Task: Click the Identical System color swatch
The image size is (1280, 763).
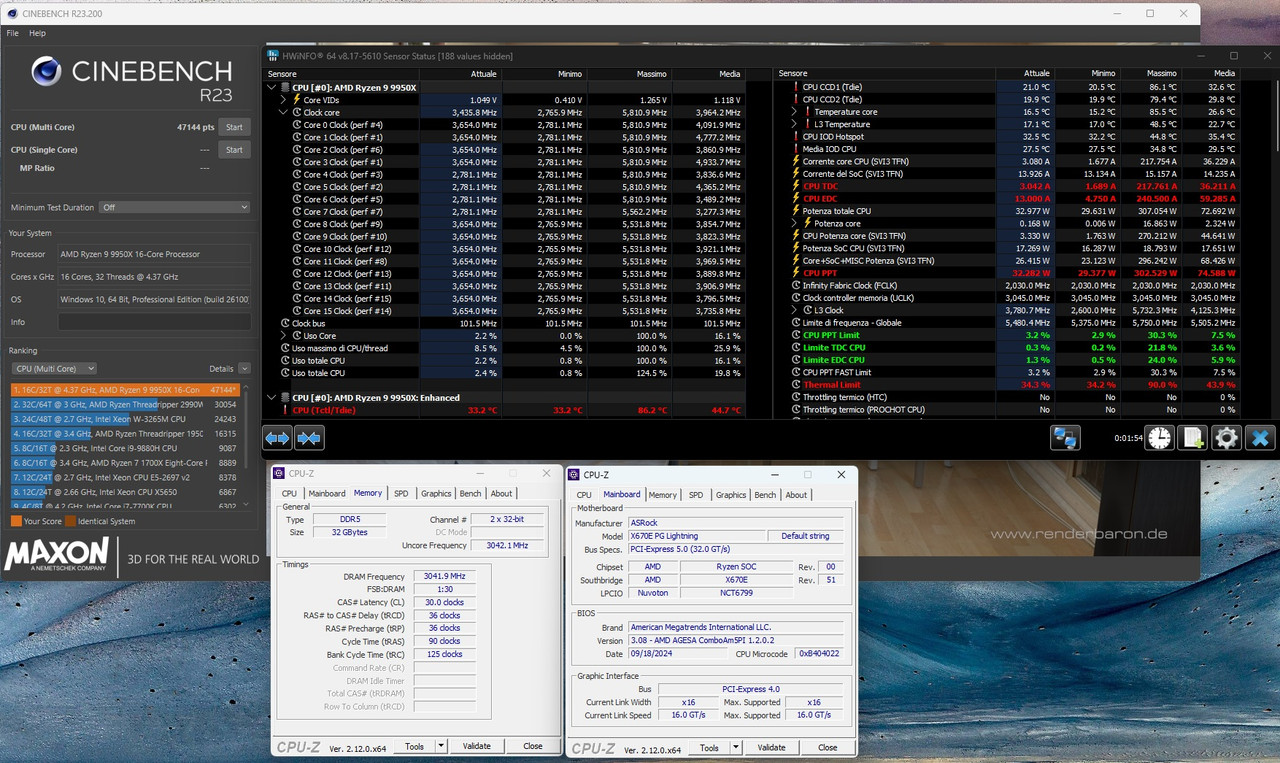Action: coord(70,521)
